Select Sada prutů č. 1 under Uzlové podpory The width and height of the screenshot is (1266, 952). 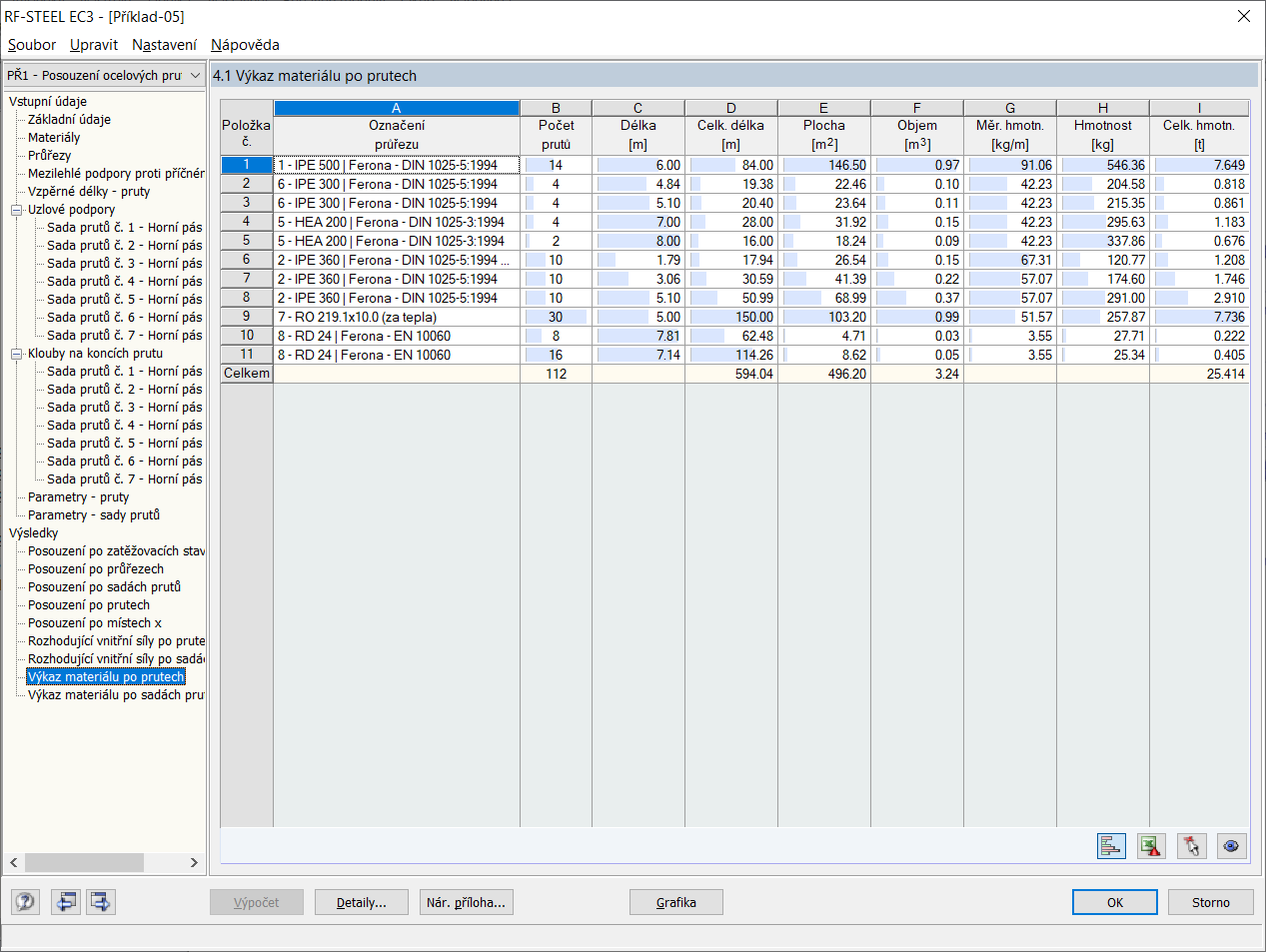tap(124, 228)
